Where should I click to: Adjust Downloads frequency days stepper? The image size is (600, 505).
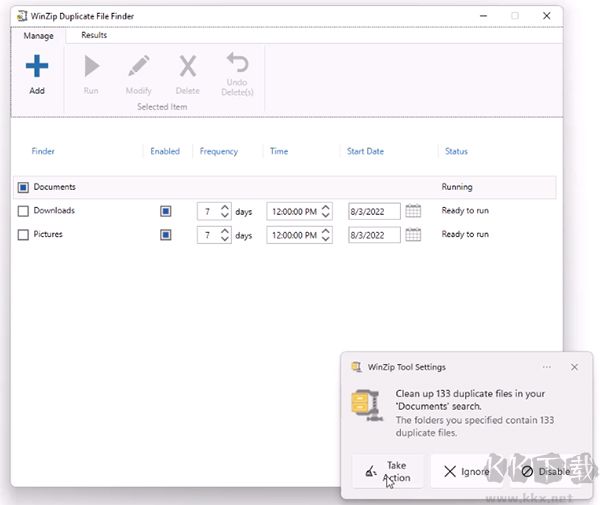225,211
